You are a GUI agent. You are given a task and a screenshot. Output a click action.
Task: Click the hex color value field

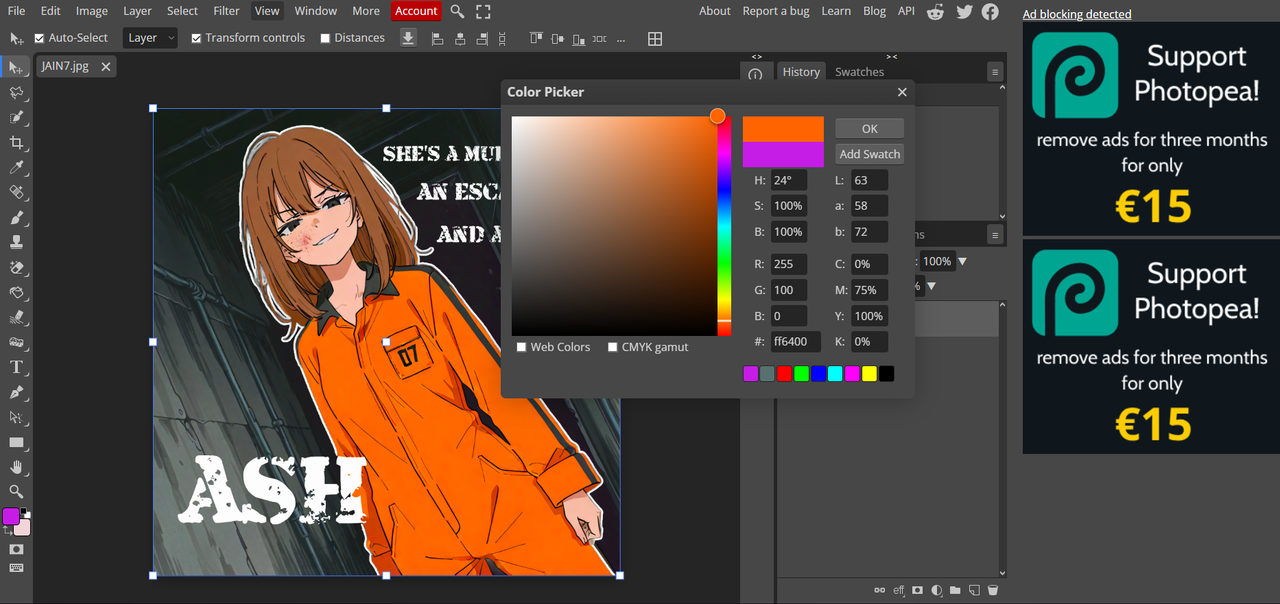[x=796, y=341]
